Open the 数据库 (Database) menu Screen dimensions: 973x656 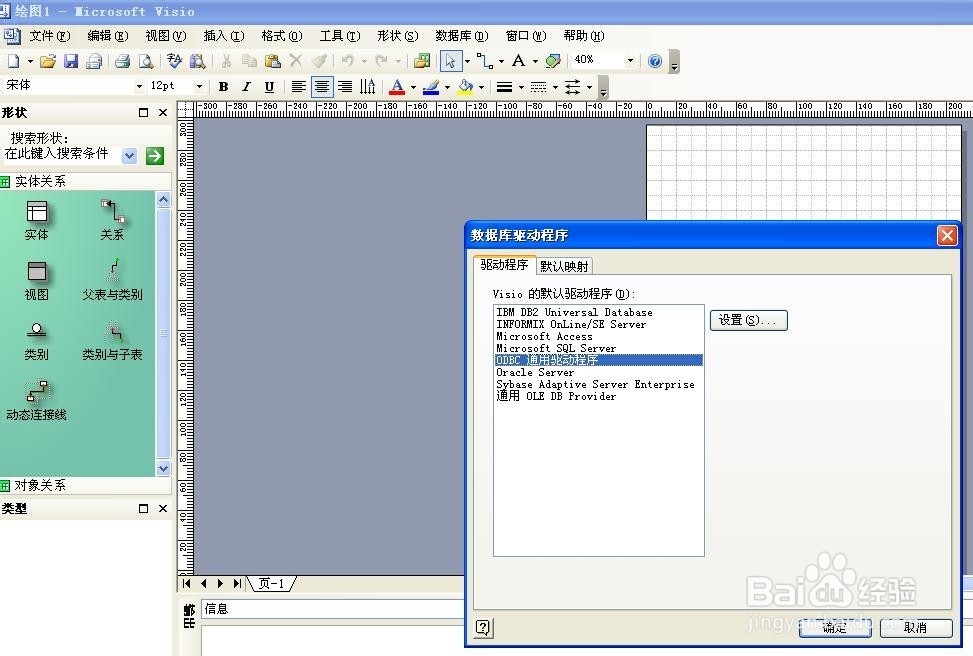pos(462,35)
